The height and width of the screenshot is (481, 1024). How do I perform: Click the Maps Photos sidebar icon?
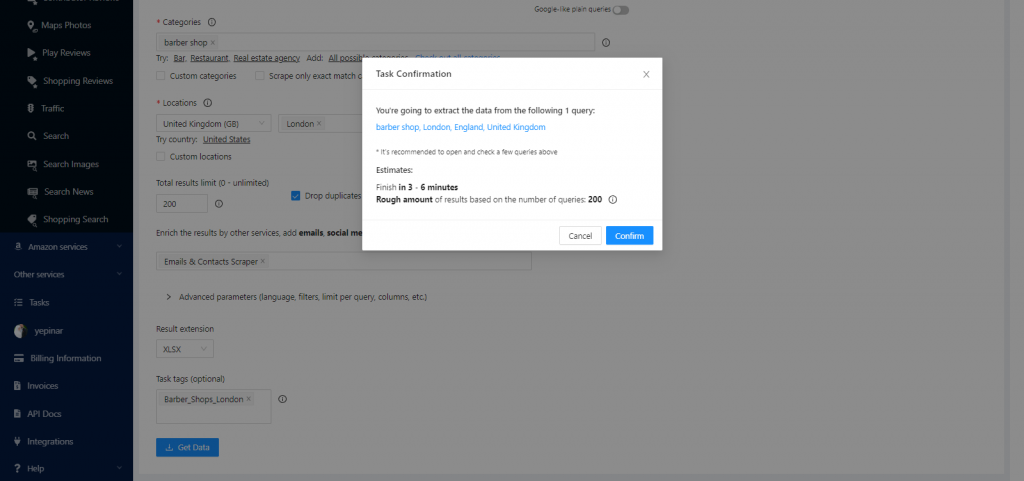(x=32, y=25)
